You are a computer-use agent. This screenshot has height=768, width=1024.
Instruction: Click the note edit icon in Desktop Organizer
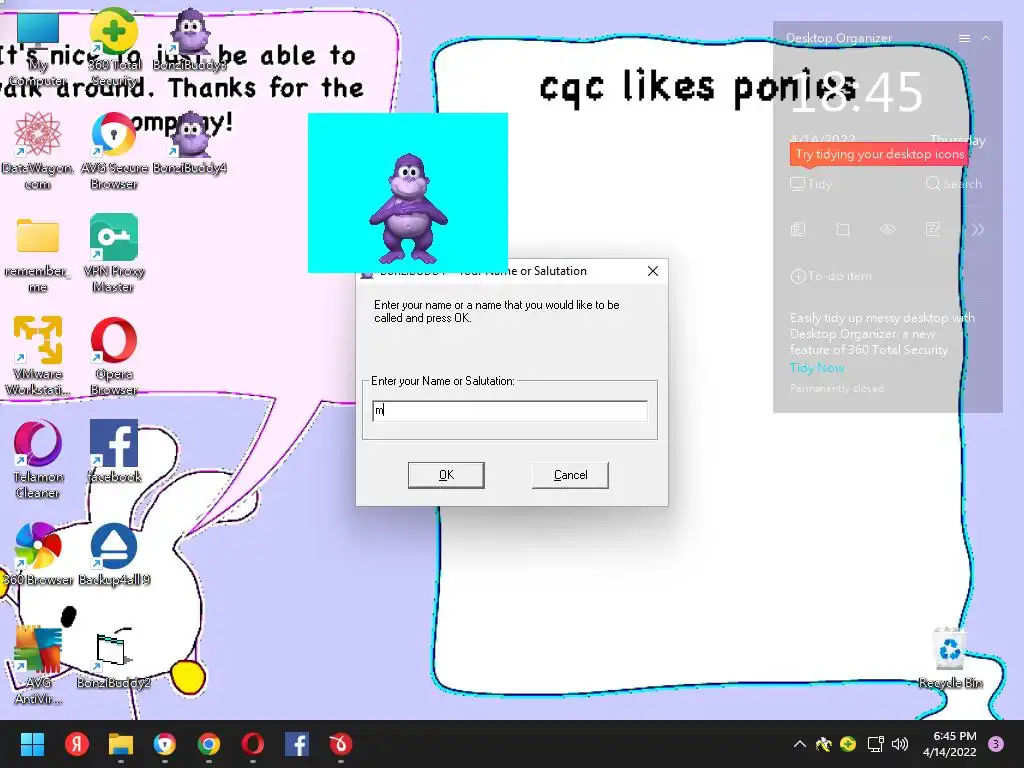click(x=933, y=229)
